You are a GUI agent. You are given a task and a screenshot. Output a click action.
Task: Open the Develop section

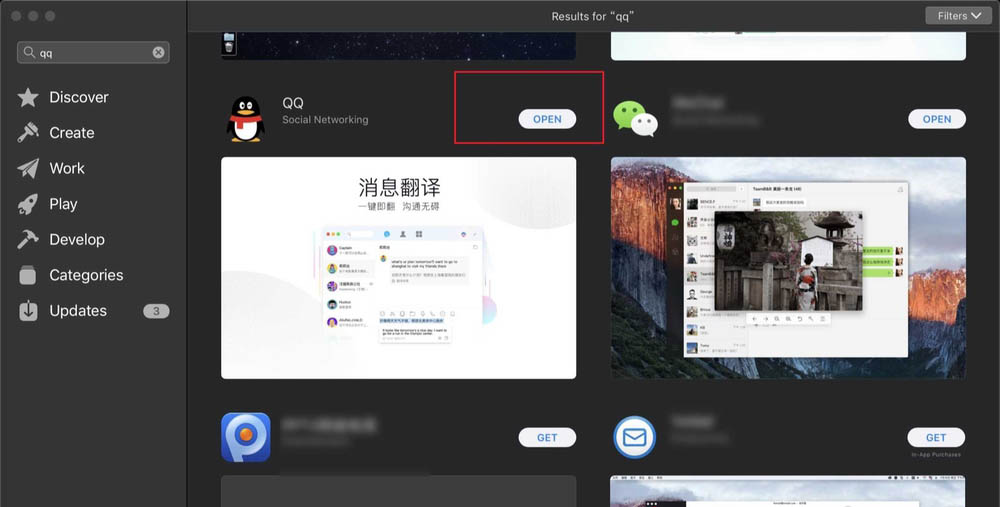77,239
